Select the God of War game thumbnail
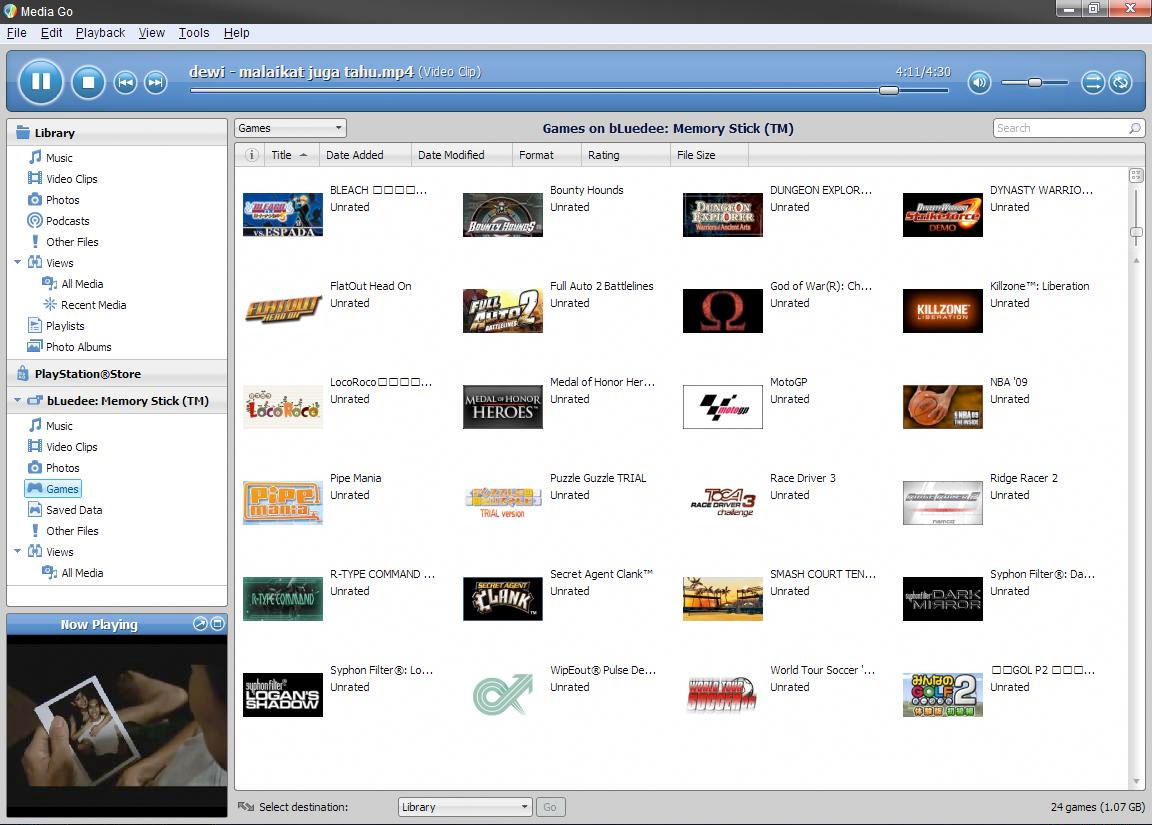The image size is (1152, 825). click(723, 311)
